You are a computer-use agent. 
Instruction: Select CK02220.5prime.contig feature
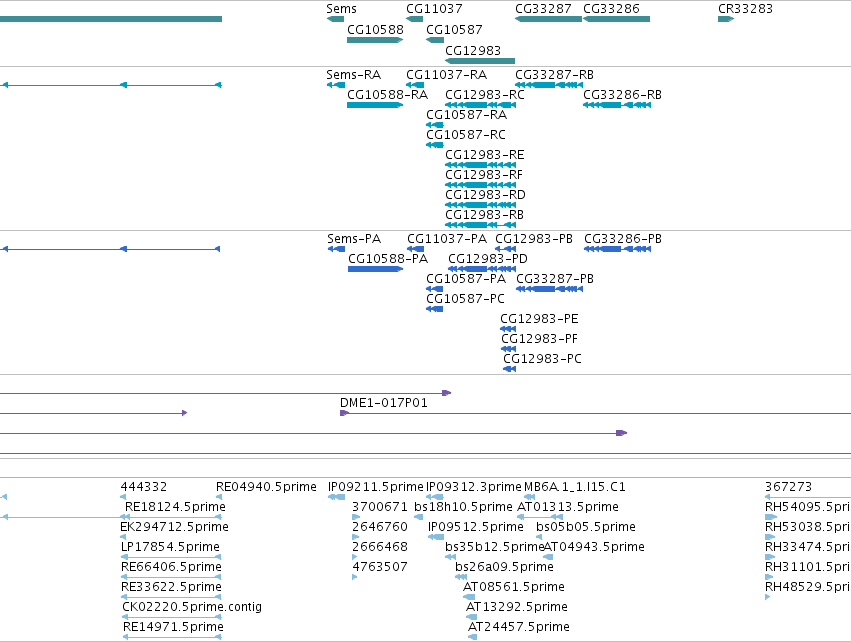[171, 617]
